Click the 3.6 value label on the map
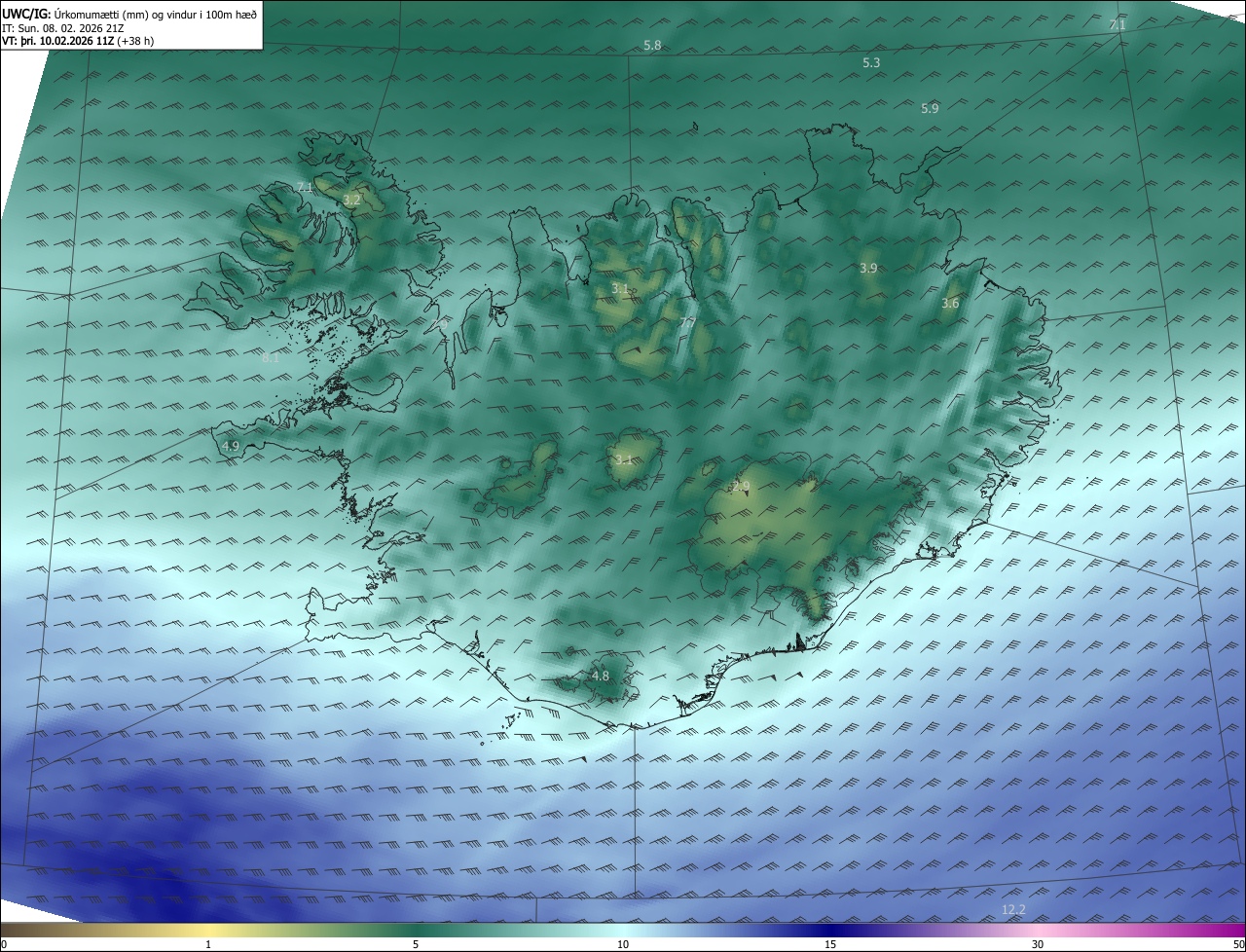Viewport: 1246px width, 952px height. (x=950, y=304)
